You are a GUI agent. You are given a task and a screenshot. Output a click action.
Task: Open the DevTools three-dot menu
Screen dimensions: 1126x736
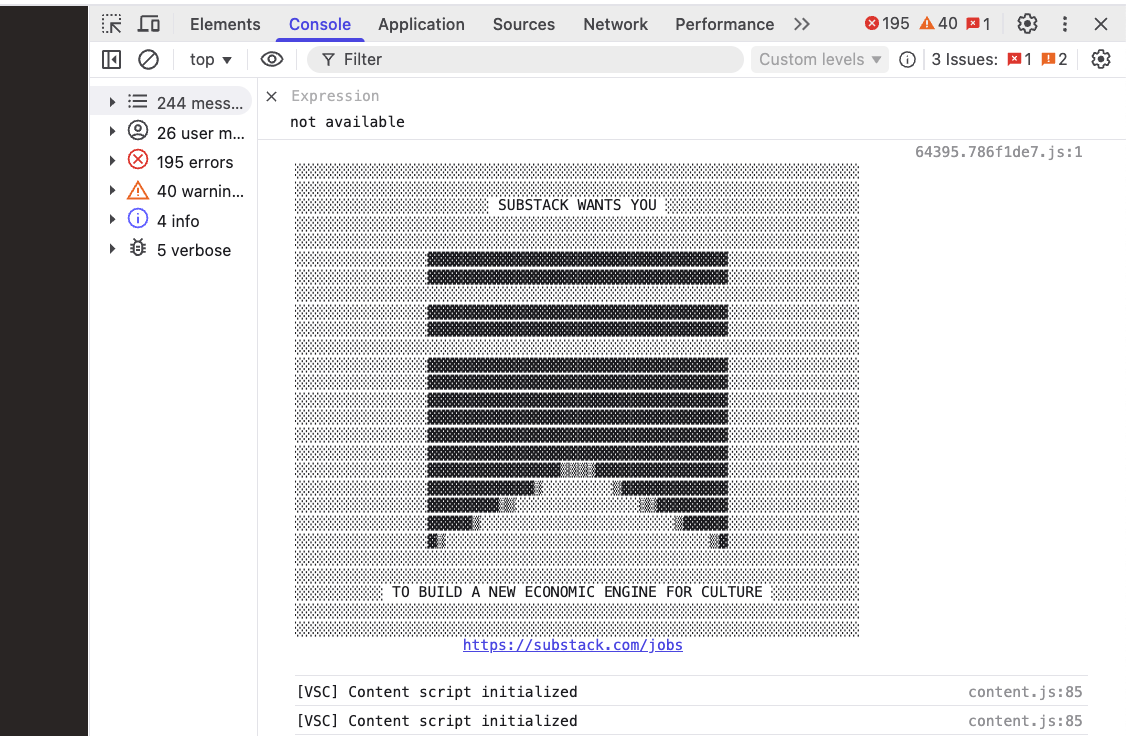pos(1064,24)
